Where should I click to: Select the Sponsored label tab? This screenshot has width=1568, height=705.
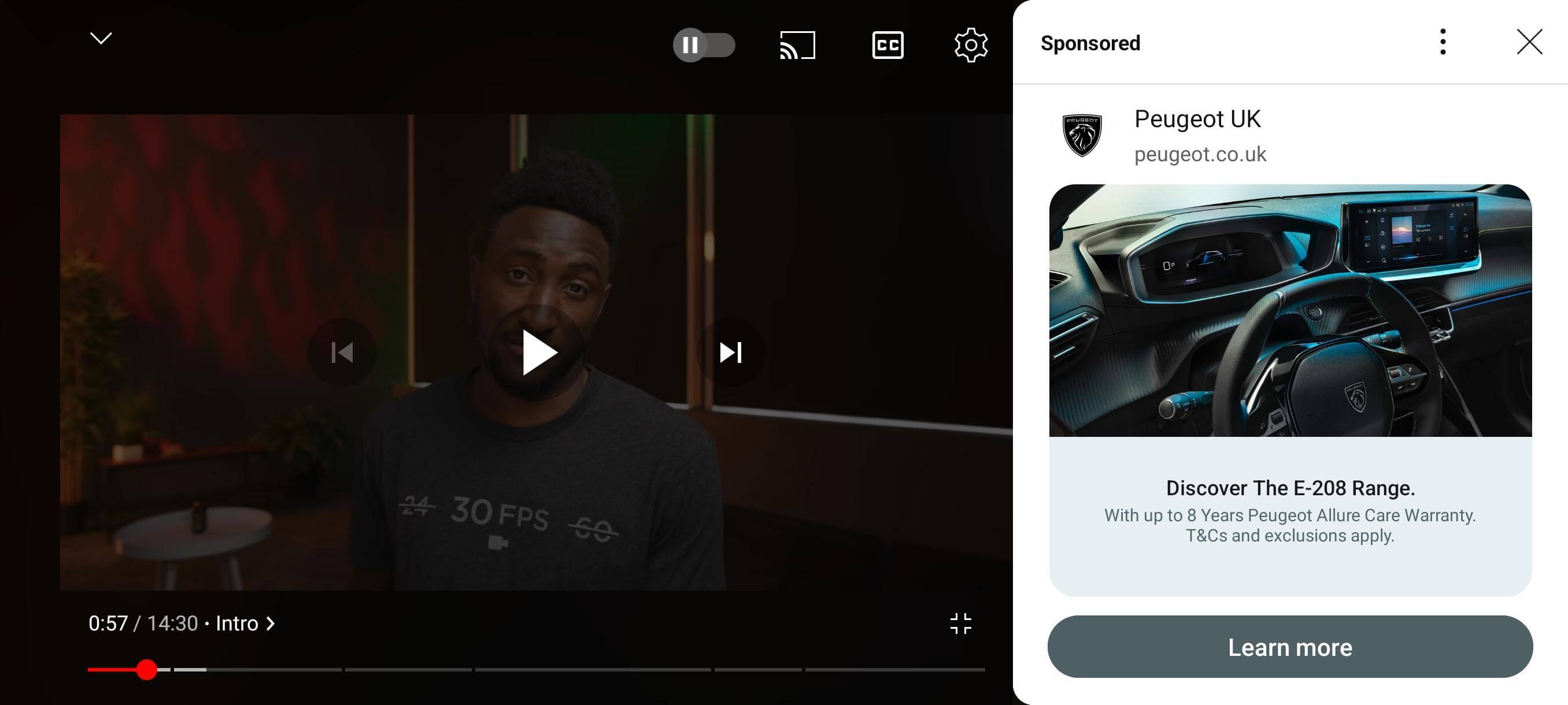pyautogui.click(x=1092, y=42)
